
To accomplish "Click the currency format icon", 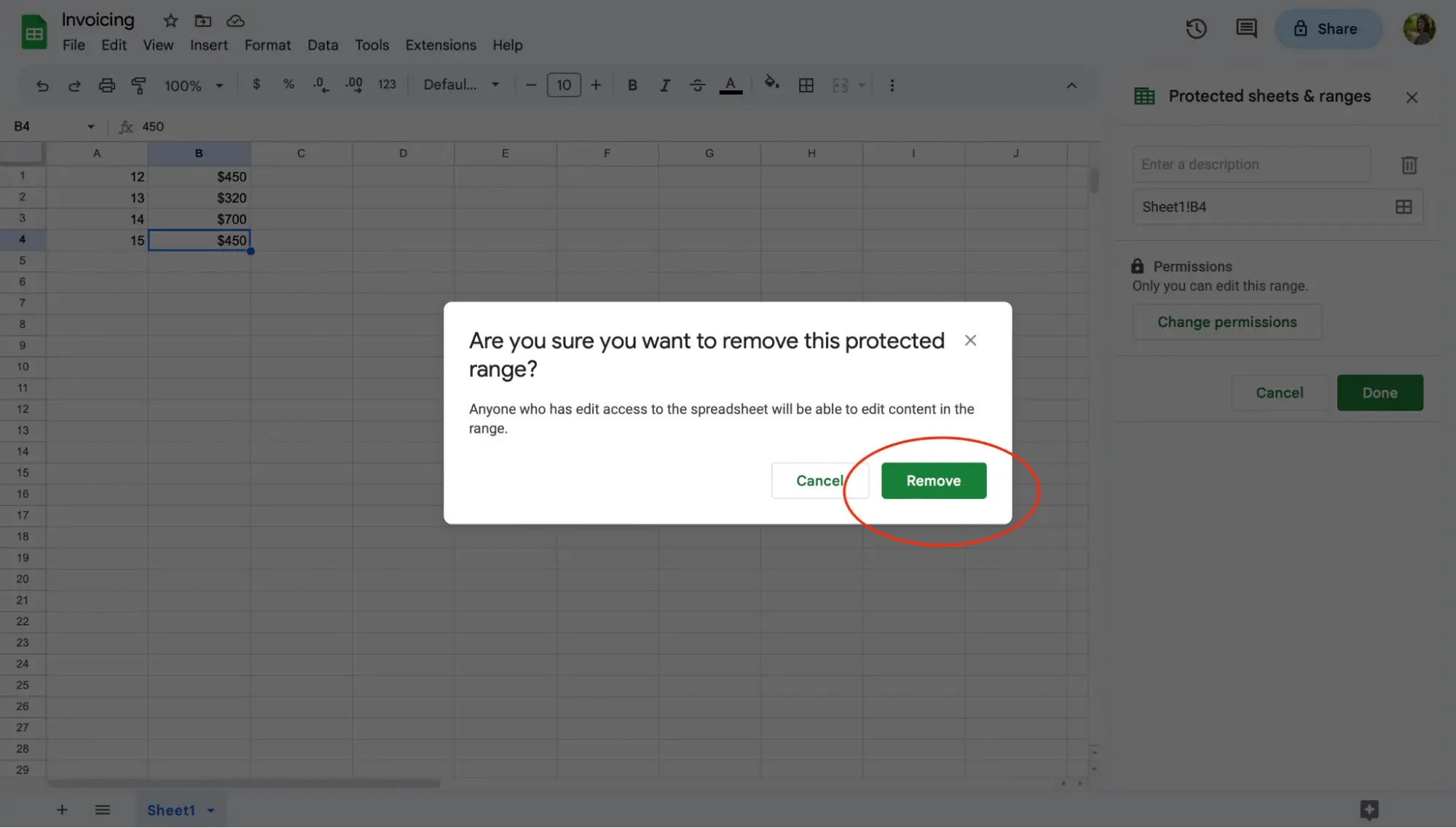I will point(256,84).
